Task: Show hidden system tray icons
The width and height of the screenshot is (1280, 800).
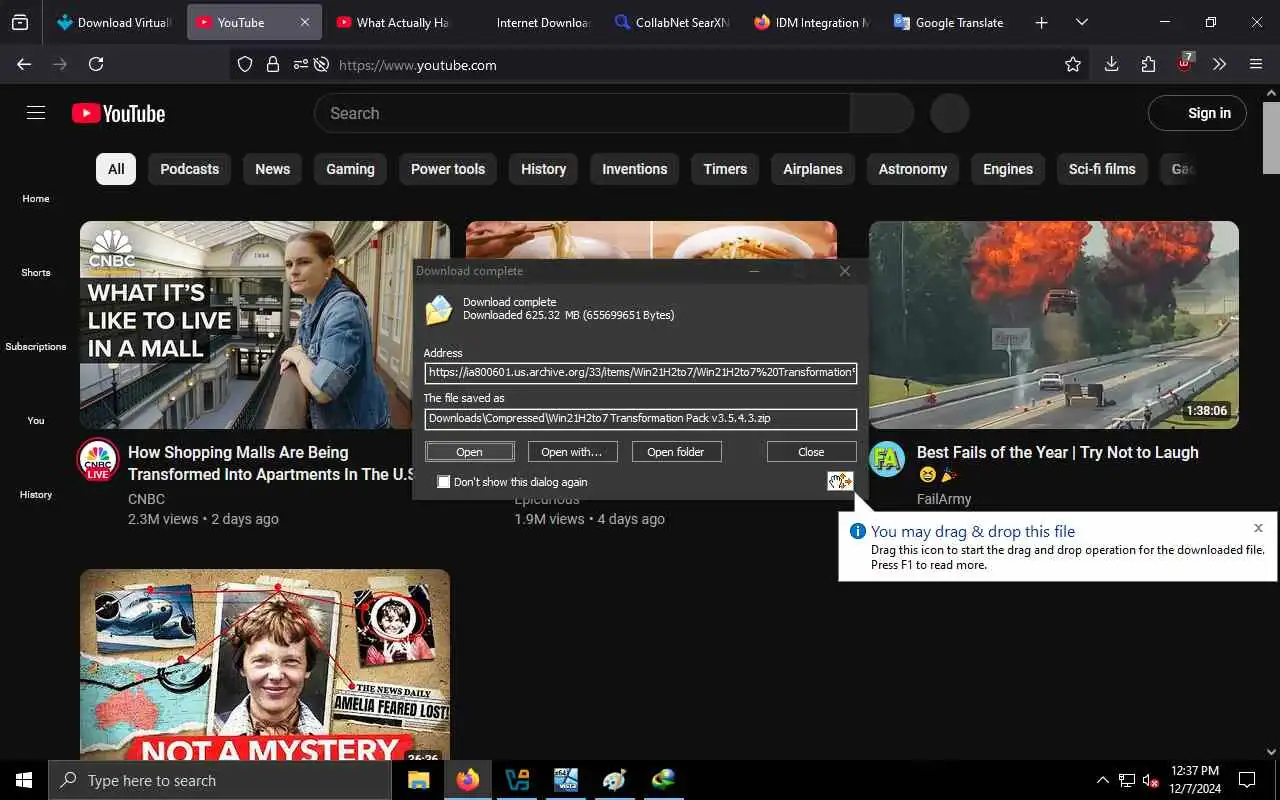Action: click(1102, 780)
